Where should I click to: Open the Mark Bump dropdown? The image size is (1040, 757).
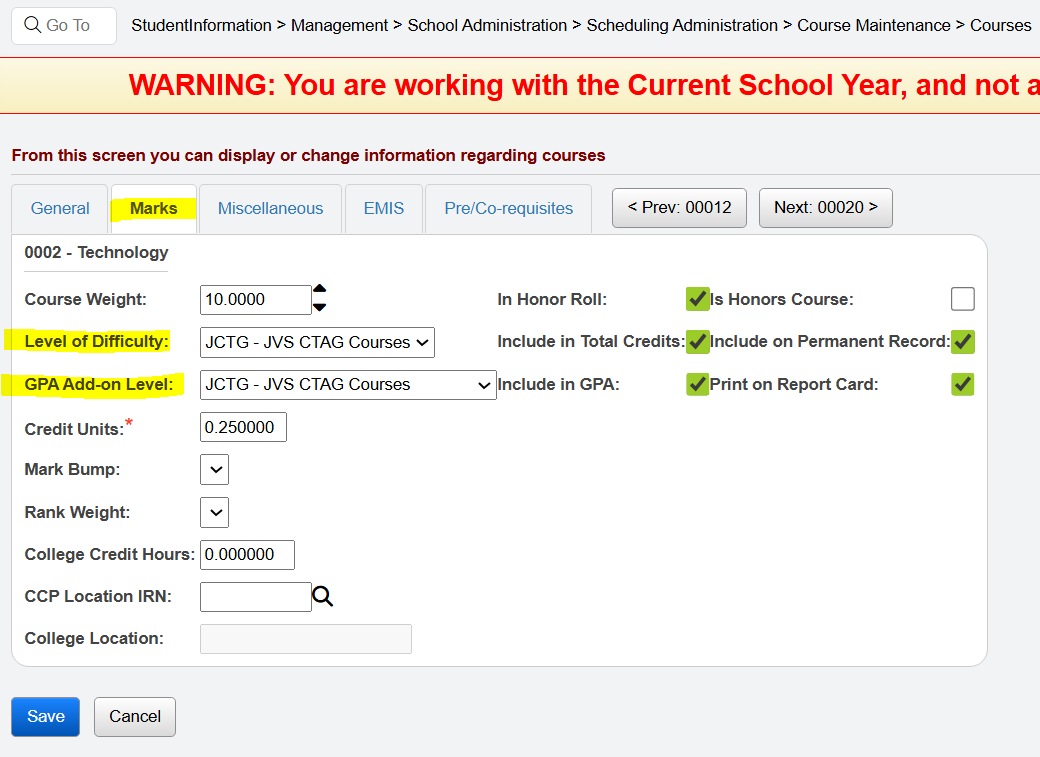point(214,470)
